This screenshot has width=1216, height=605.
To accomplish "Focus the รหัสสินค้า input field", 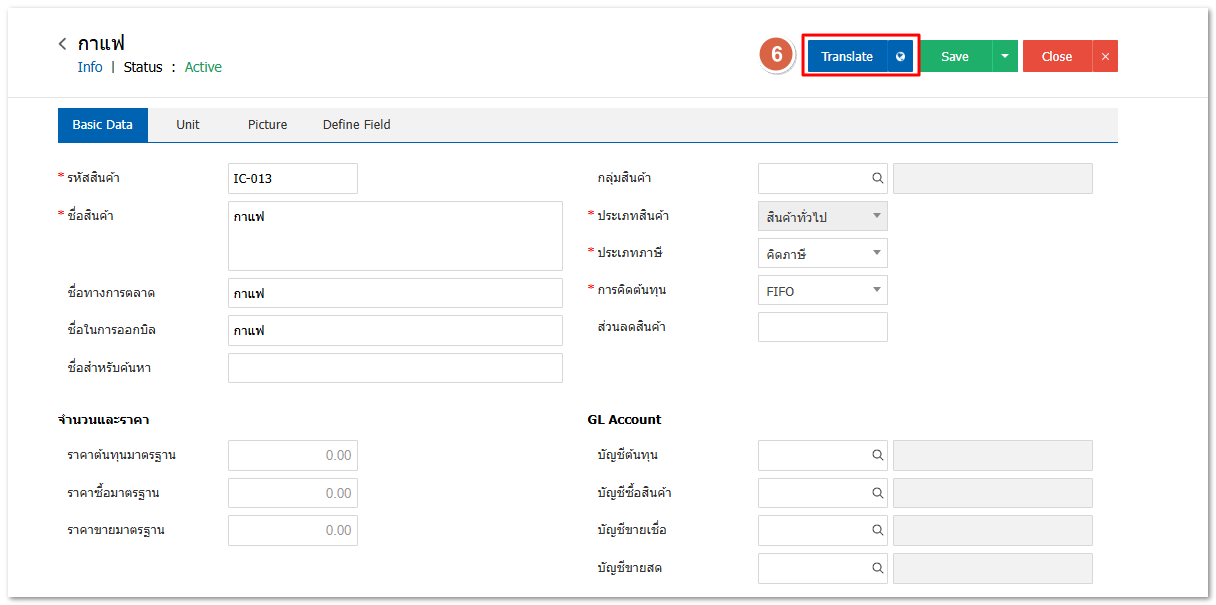I will click(x=292, y=179).
